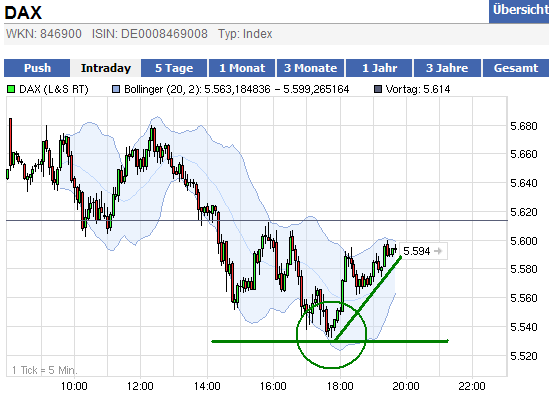The image size is (549, 396).
Task: Click the 12:00 time axis label
Action: [x=140, y=386]
